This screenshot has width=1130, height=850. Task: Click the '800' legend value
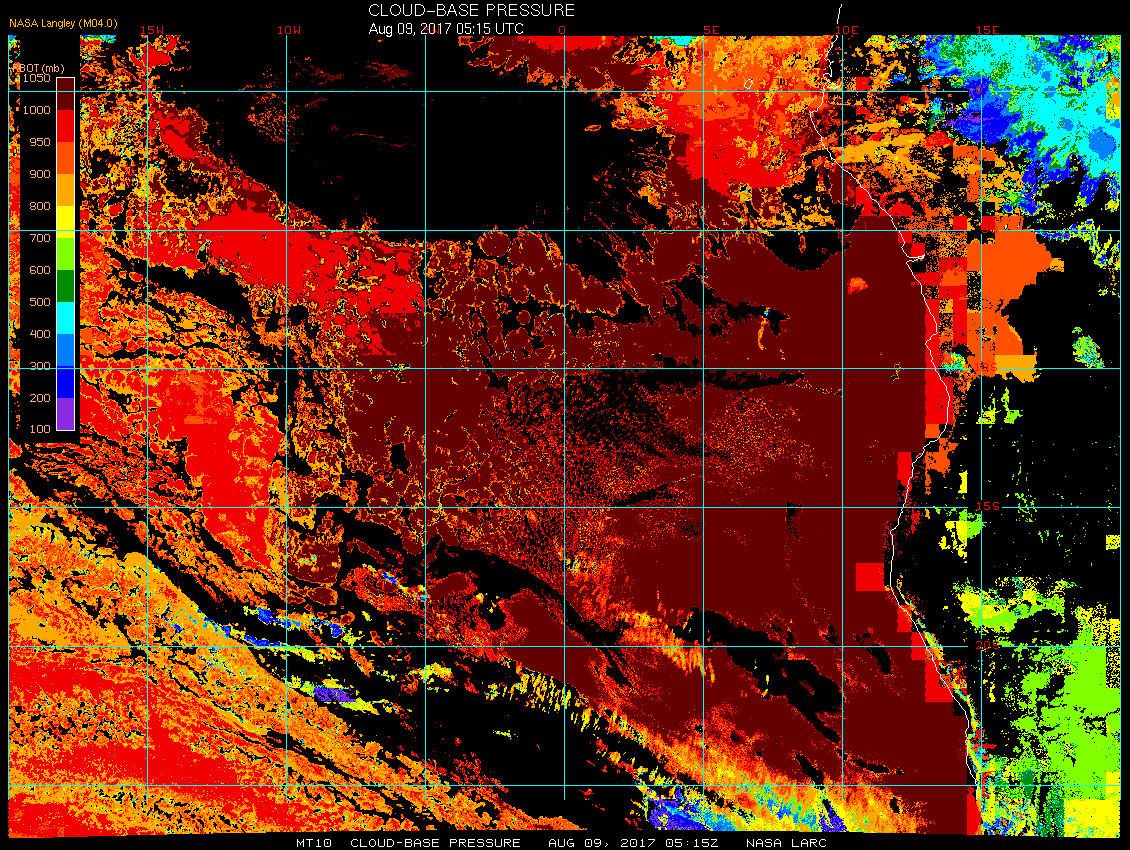pos(40,205)
